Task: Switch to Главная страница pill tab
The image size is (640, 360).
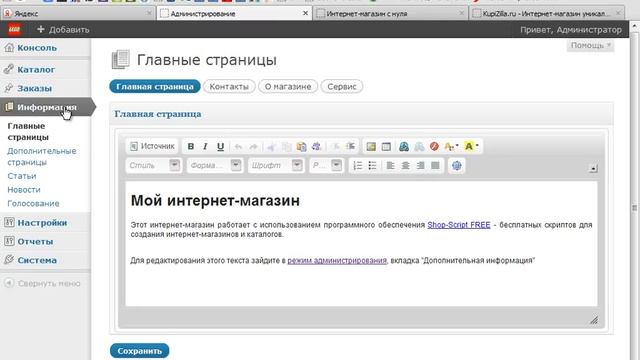Action: (155, 87)
